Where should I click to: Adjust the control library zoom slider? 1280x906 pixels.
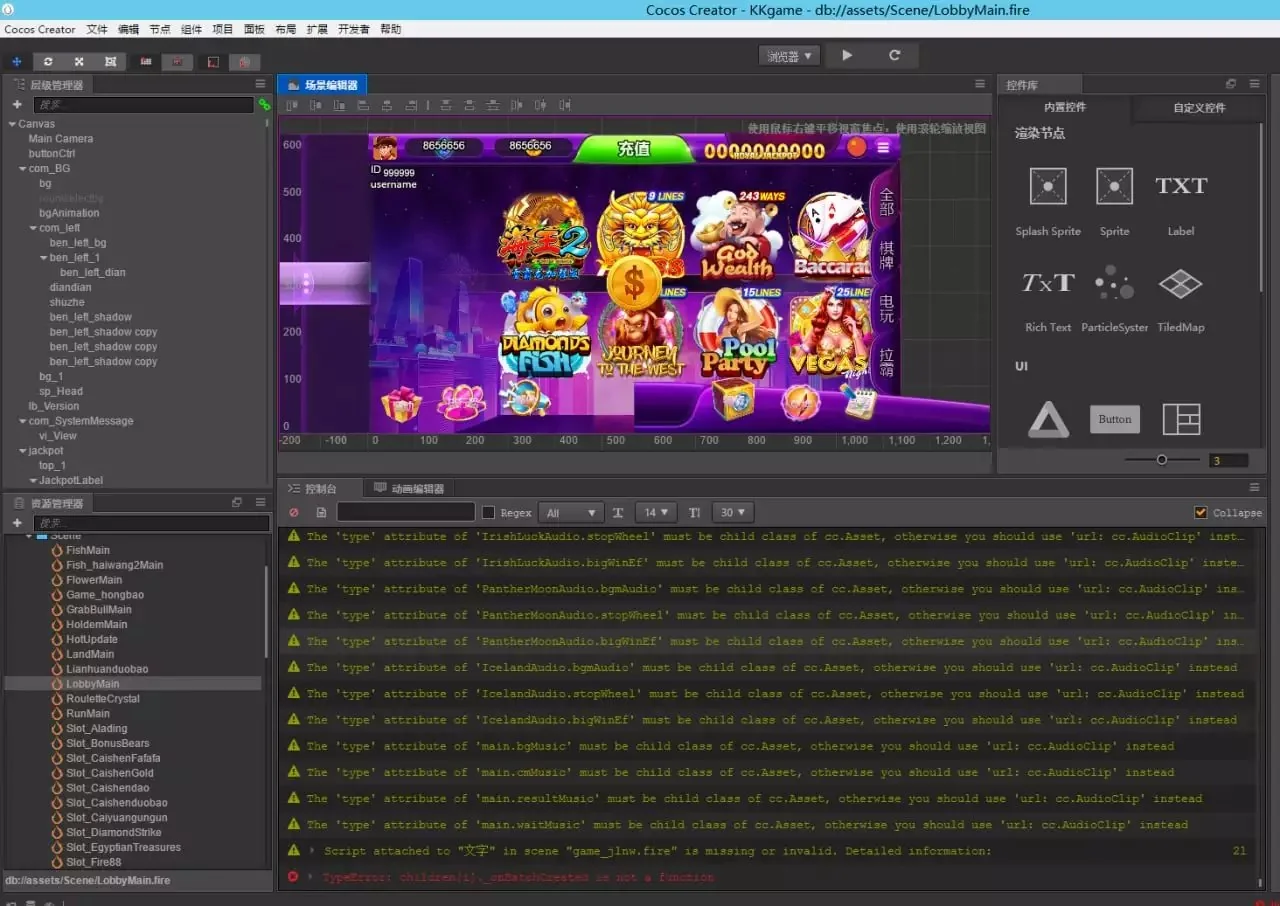click(x=1161, y=460)
